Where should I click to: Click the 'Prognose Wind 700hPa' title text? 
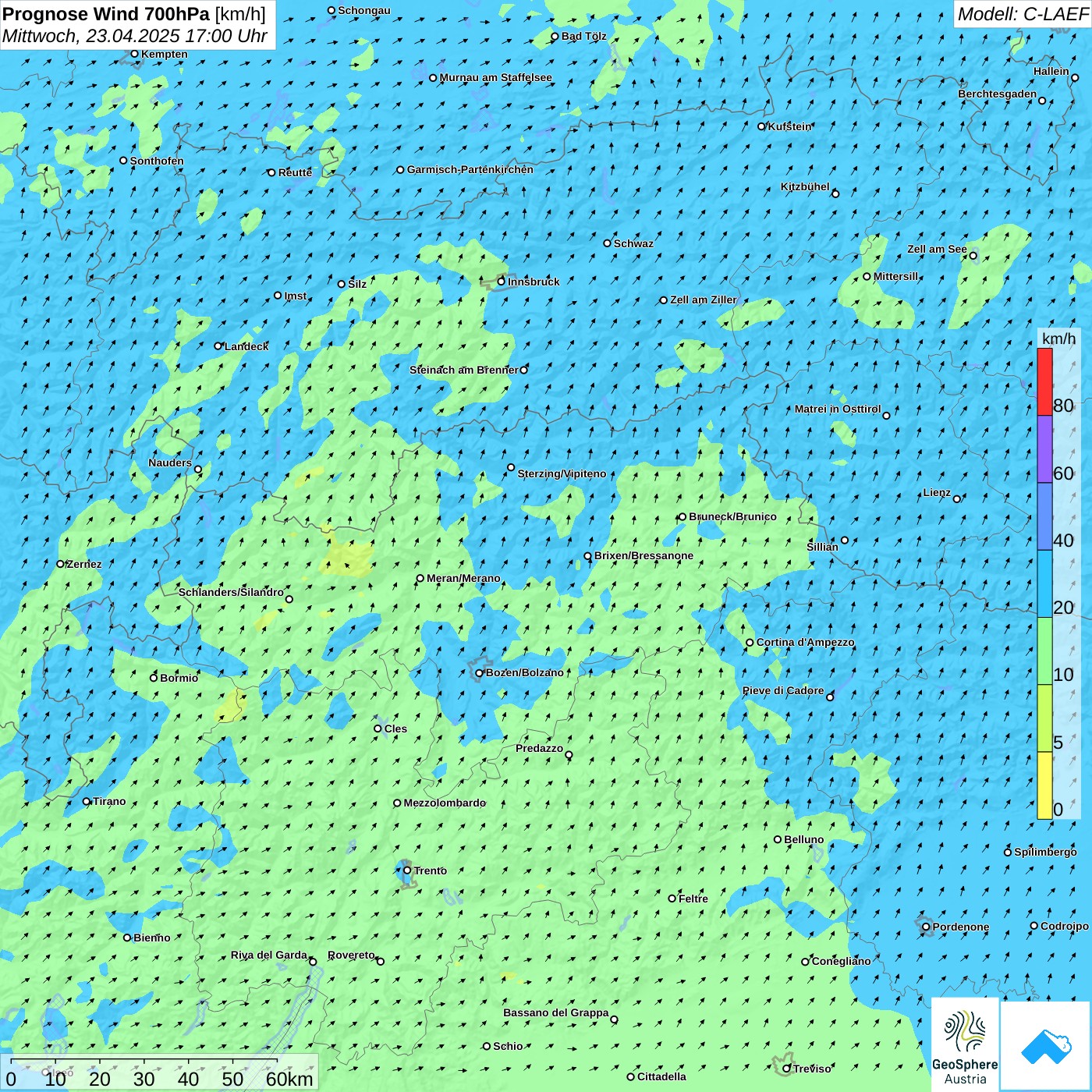(x=106, y=14)
